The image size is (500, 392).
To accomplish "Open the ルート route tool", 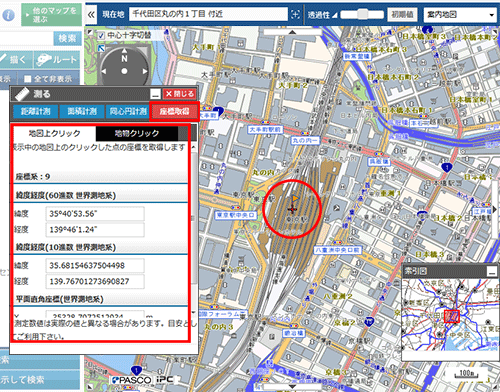I will point(57,60).
